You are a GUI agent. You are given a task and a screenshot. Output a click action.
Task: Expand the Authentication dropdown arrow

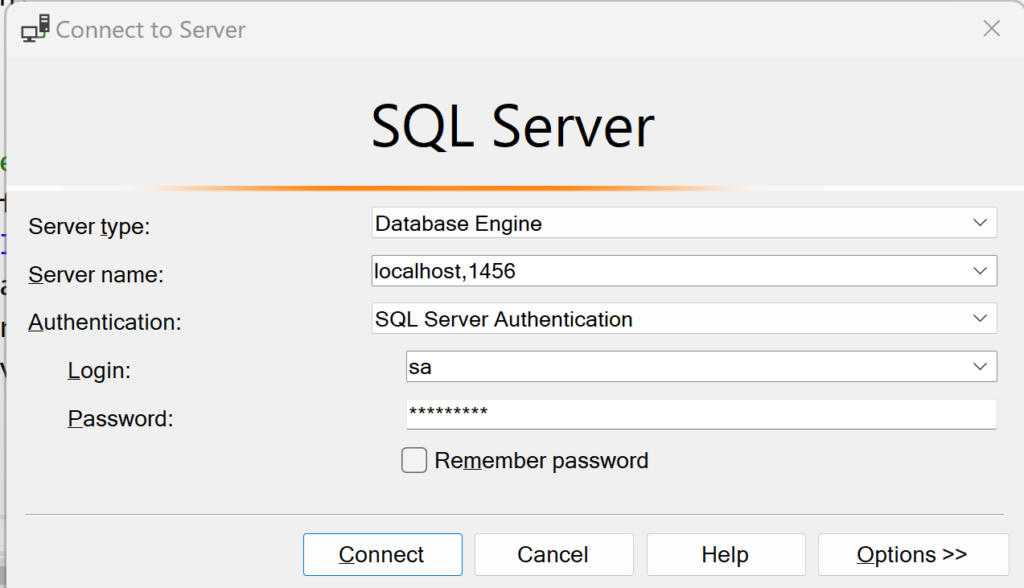click(x=980, y=319)
